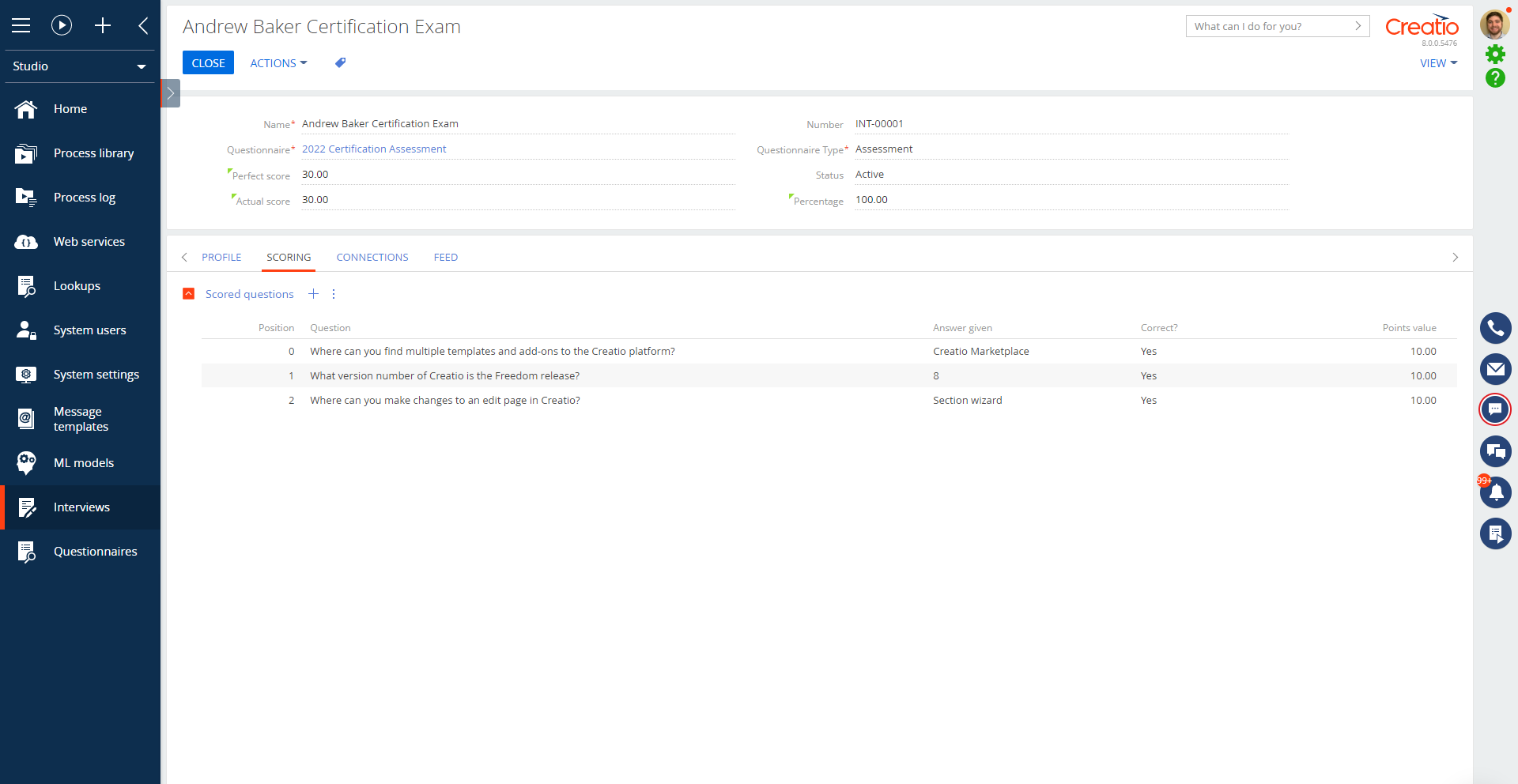Open the feed conversations panel
Viewport: 1518px width, 784px height.
click(x=1495, y=451)
